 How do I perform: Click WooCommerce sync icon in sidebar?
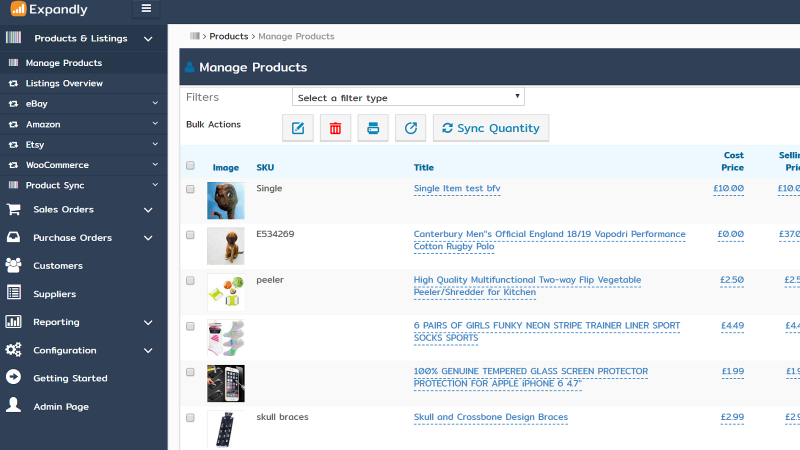point(14,165)
